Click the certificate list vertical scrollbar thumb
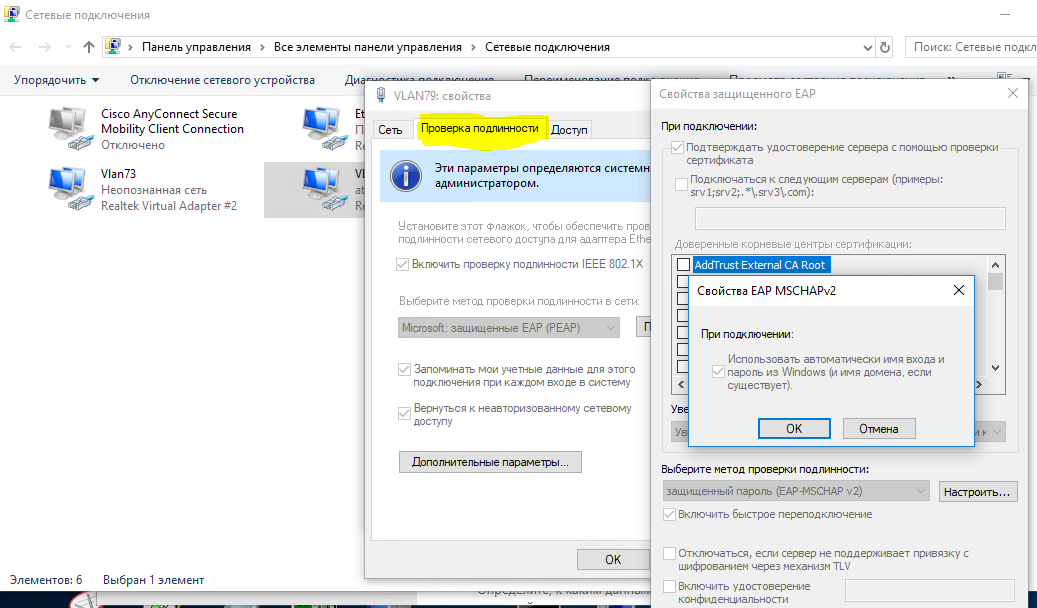This screenshot has height=608, width=1037. pyautogui.click(x=995, y=281)
